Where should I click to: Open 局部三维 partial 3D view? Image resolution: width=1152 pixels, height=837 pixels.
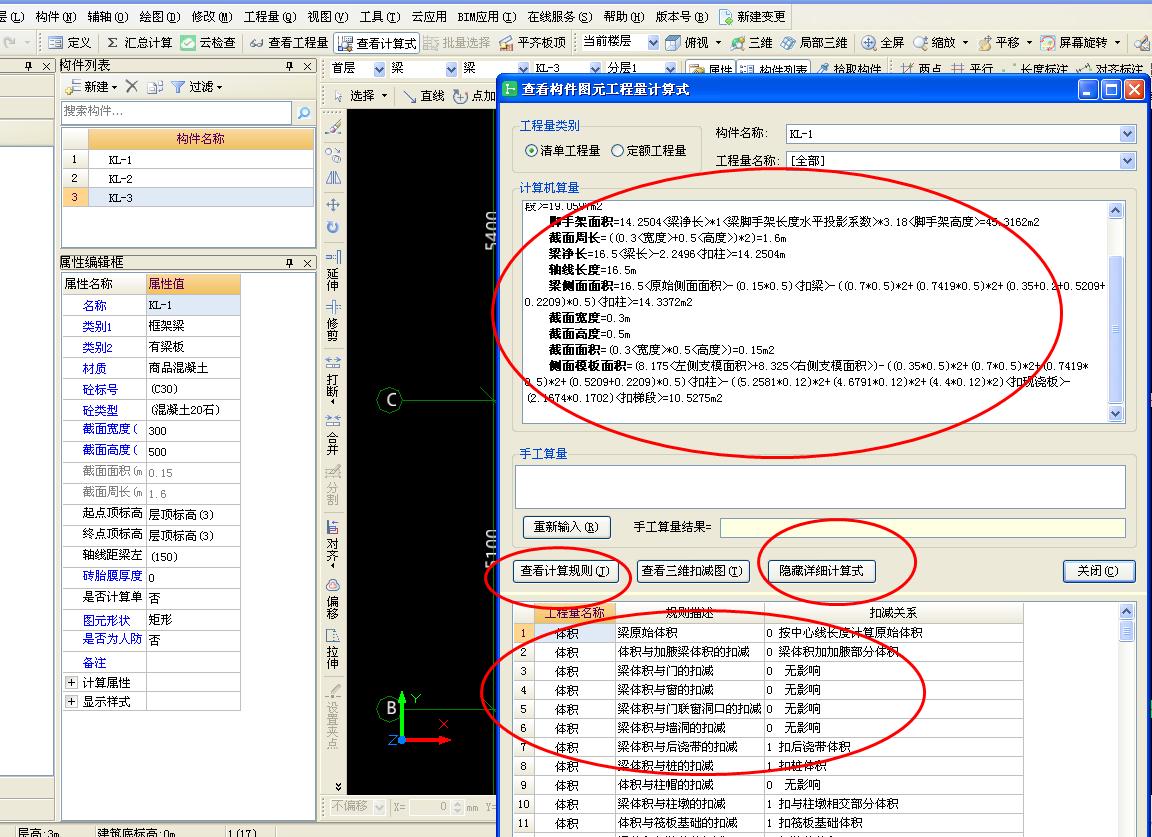[814, 43]
